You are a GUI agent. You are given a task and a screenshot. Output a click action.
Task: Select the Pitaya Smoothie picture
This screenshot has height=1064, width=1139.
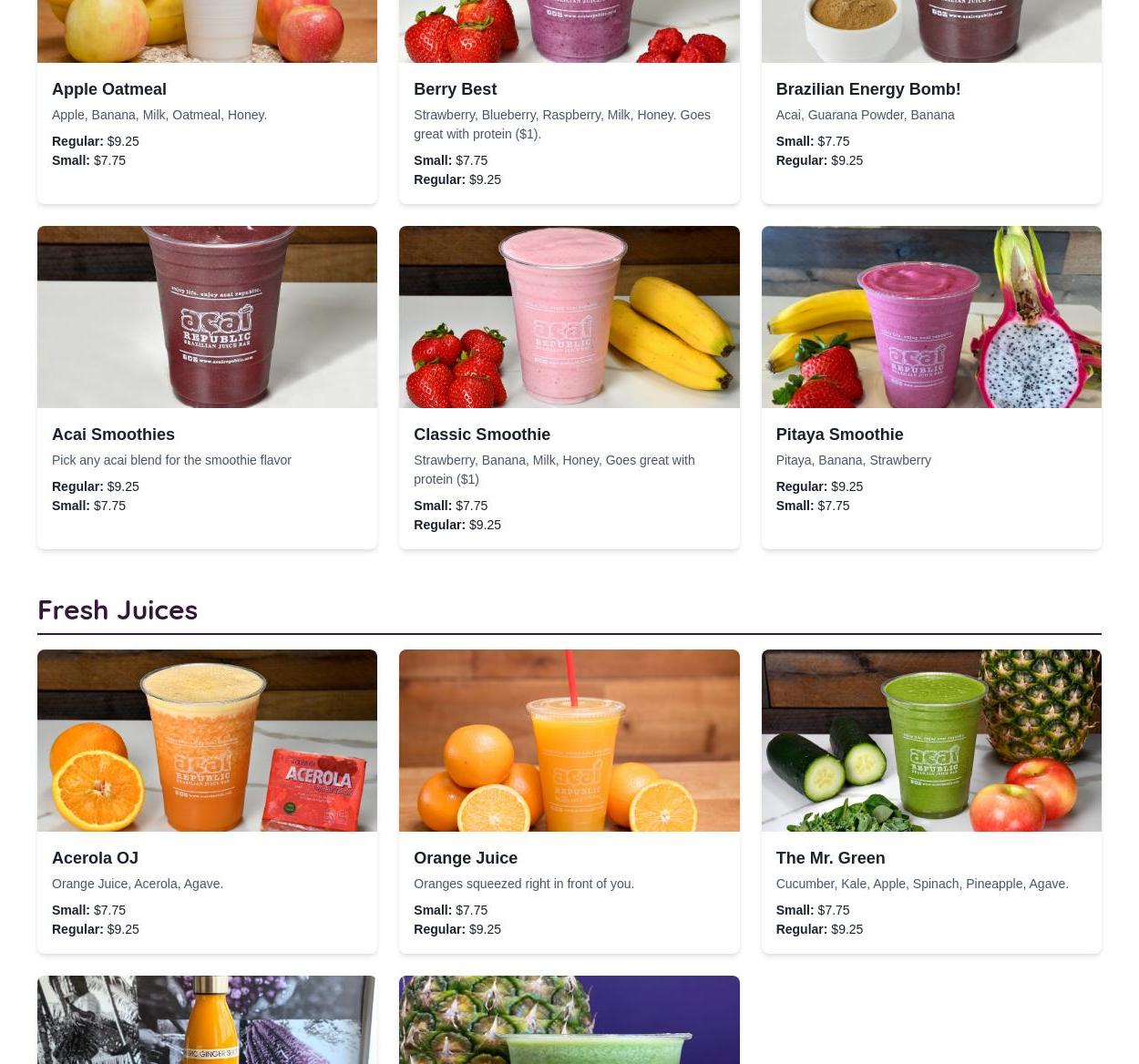tap(931, 316)
